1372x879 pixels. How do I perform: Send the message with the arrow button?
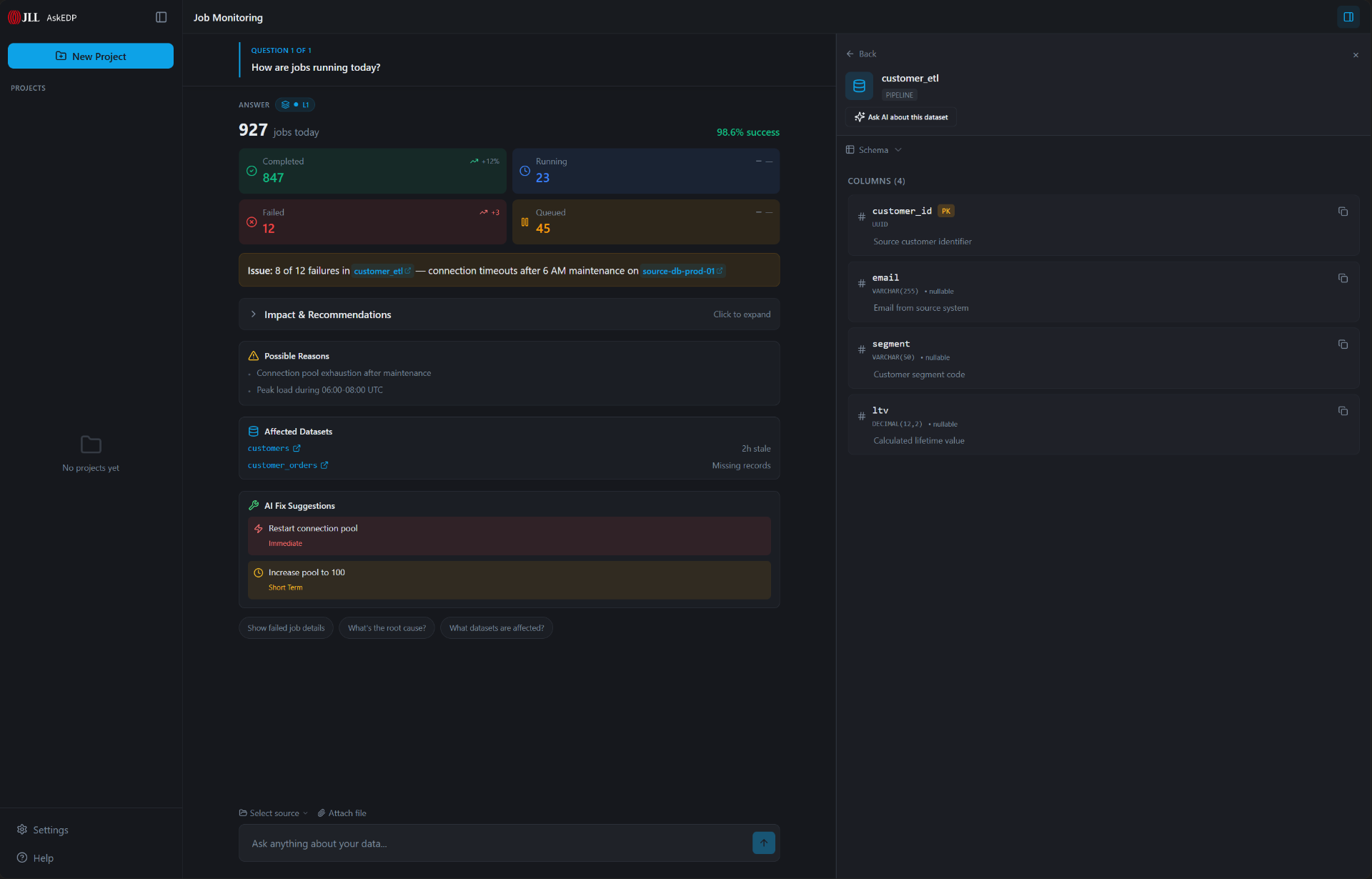(x=764, y=843)
